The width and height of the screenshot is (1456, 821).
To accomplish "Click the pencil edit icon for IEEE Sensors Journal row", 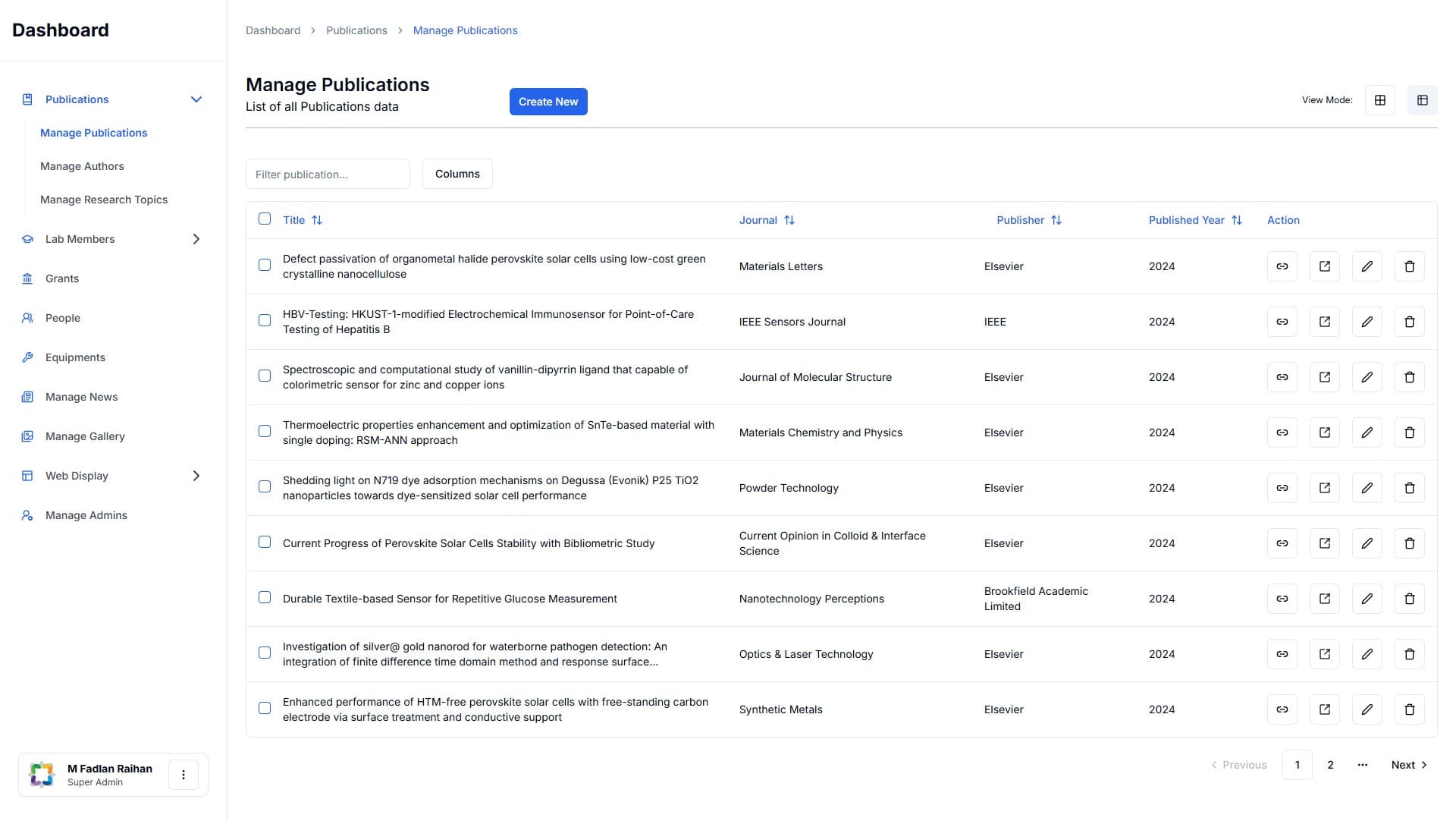I will coord(1367,322).
